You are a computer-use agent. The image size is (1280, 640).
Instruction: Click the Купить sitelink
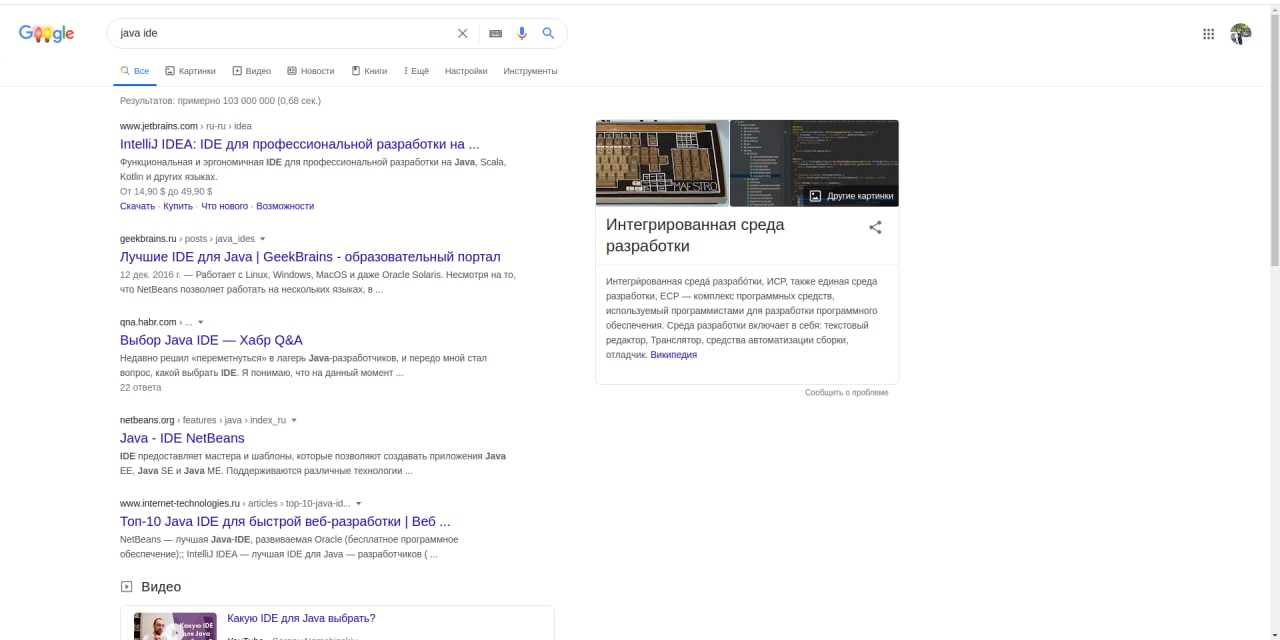[x=178, y=206]
